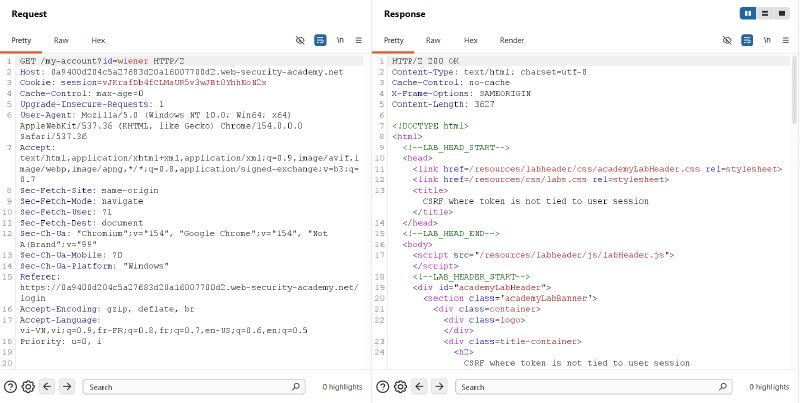Toggle hide non-printable eye icon in Response
Image resolution: width=800 pixels, height=403 pixels.
pos(727,40)
